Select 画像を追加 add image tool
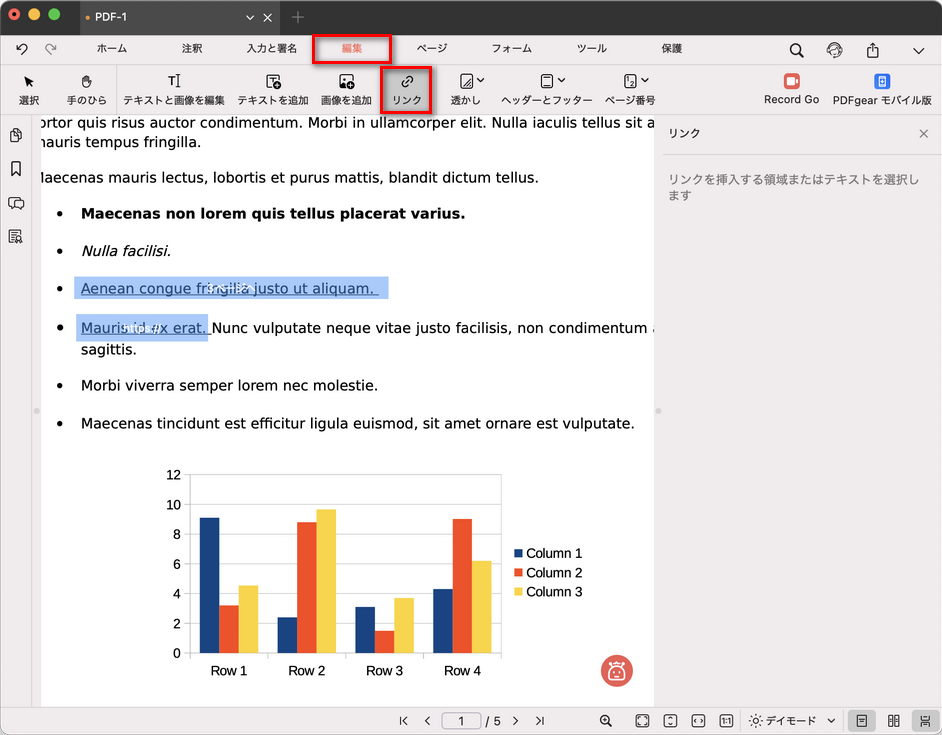Screen dimensions: 942x735 pos(346,88)
